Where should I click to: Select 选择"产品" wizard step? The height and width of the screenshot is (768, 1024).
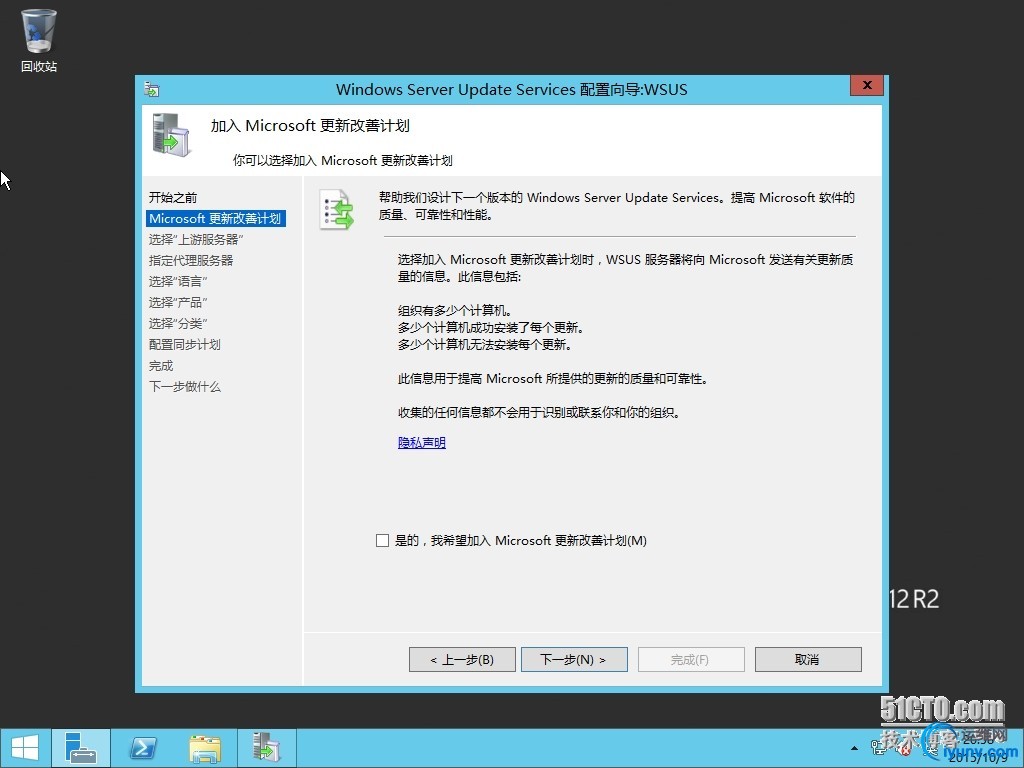pyautogui.click(x=178, y=302)
